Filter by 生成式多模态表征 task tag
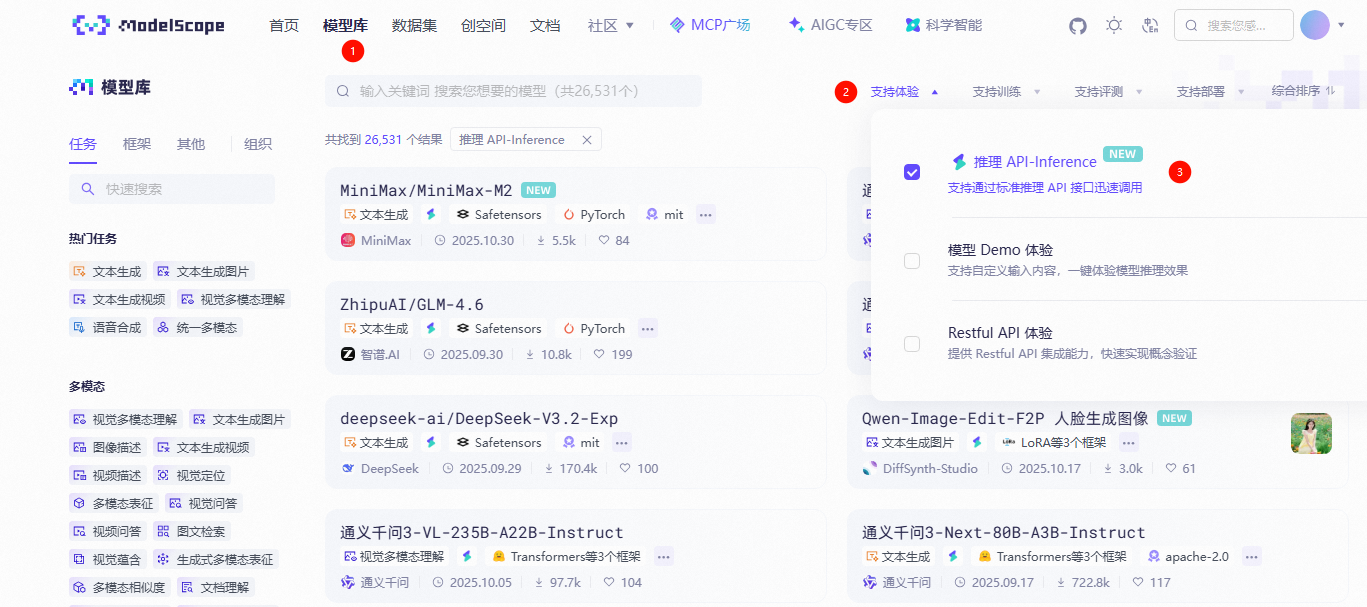 [215, 559]
